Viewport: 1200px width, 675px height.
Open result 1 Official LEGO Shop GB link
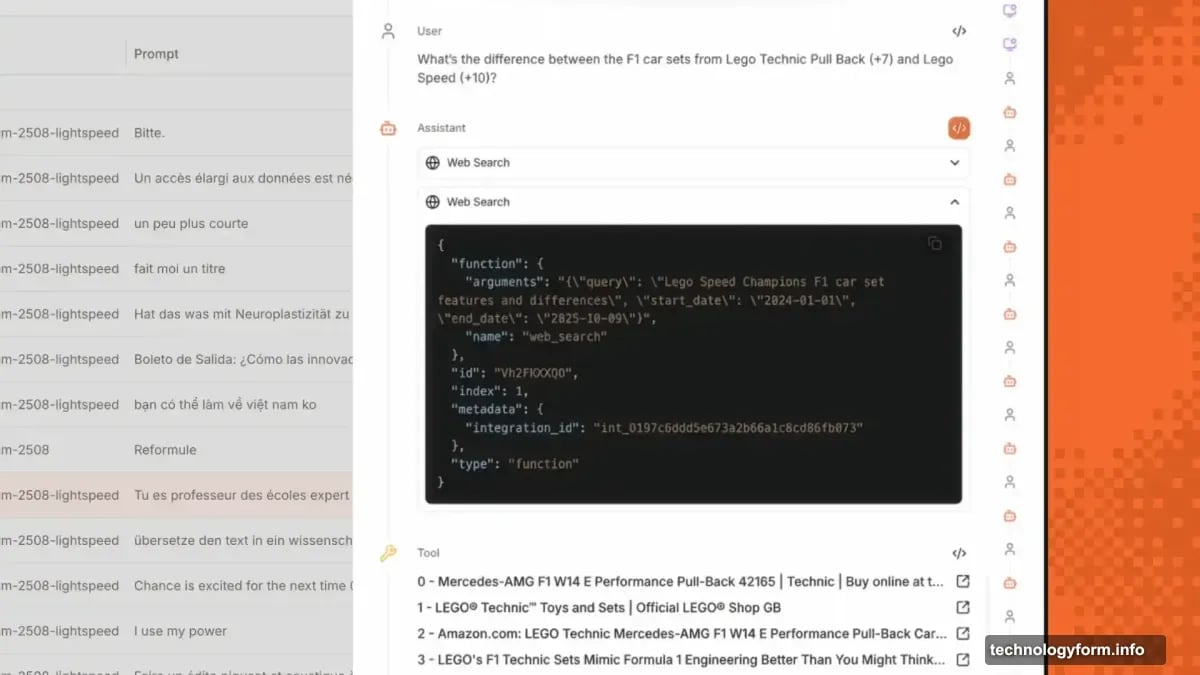click(599, 607)
